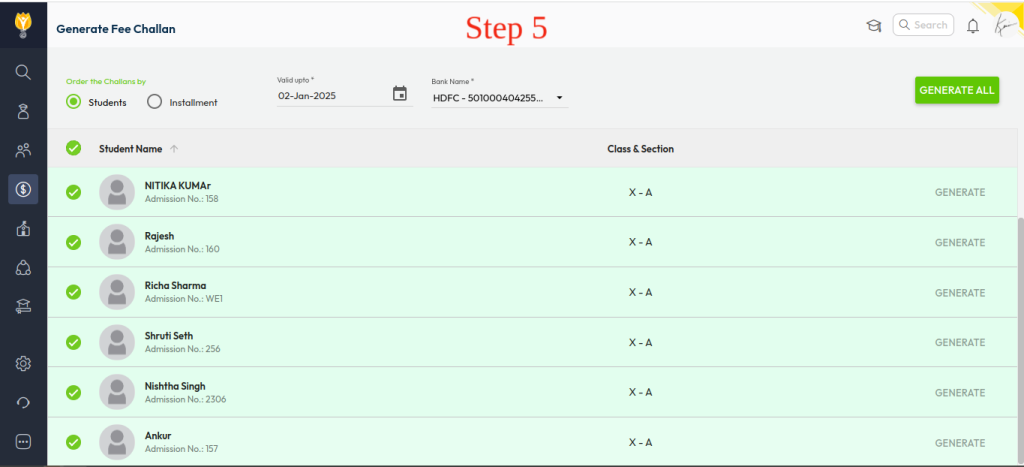Click Generate for NITIKA KUMAr
Image resolution: width=1024 pixels, height=467 pixels.
tap(959, 192)
